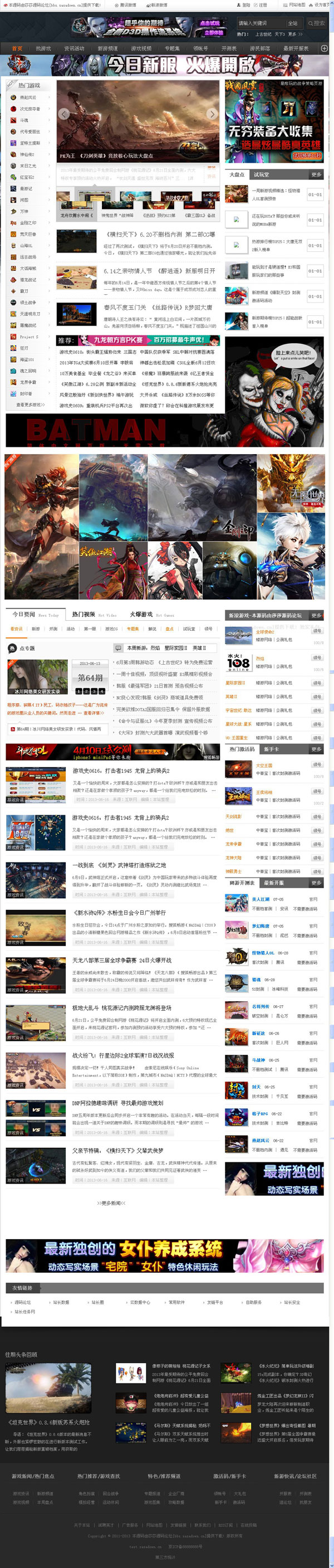
Task: Open the 红宝石2 game icon
Action: tap(13, 177)
